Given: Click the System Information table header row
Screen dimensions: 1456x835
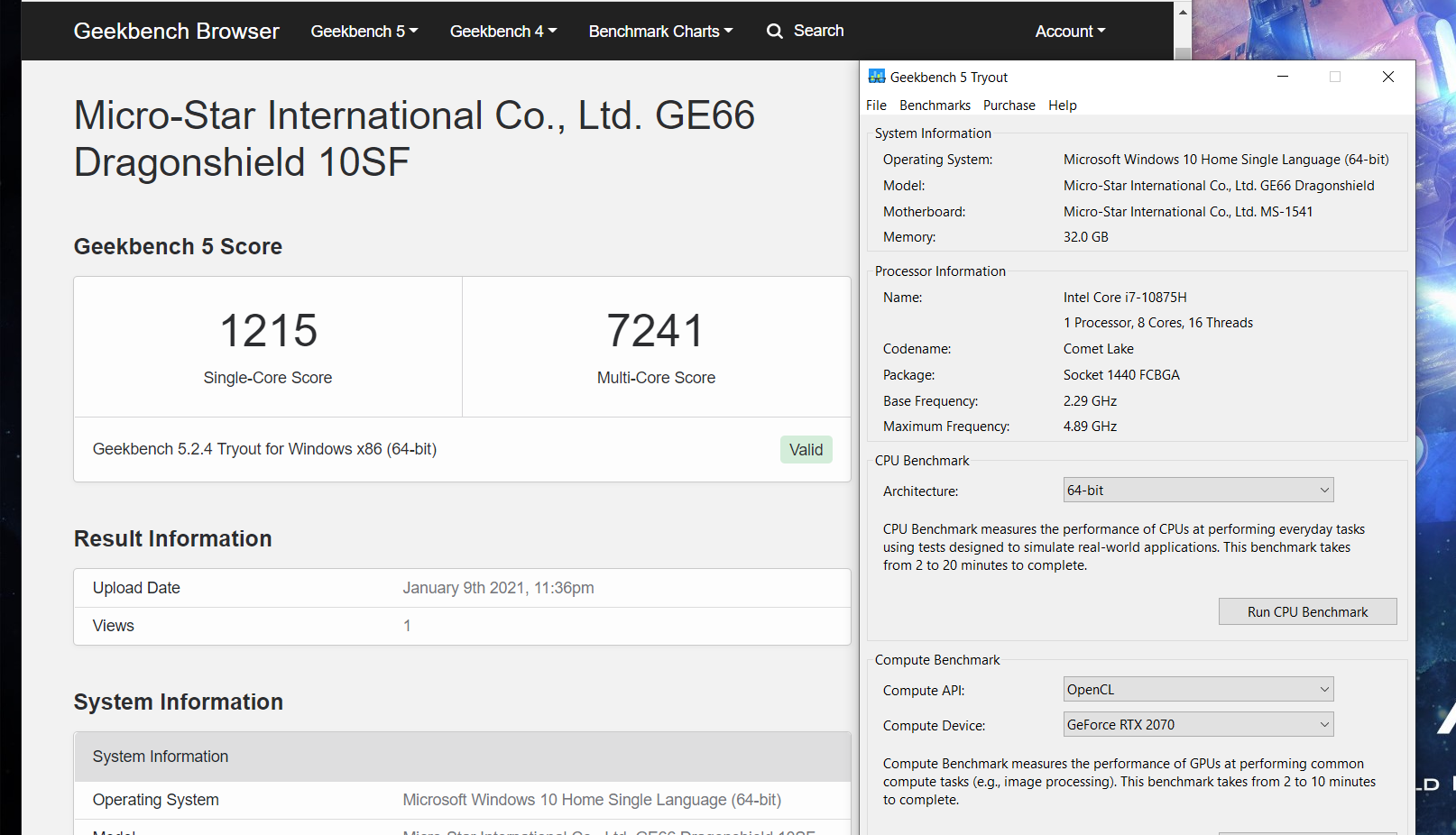Looking at the screenshot, I should click(462, 757).
